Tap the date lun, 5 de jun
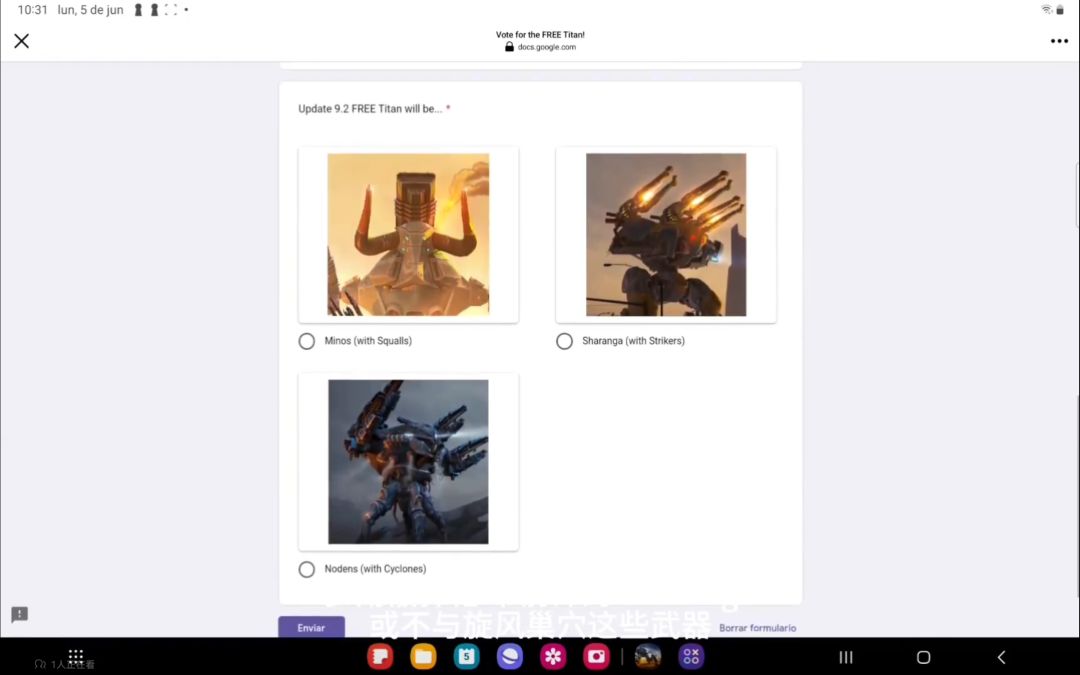Image resolution: width=1080 pixels, height=675 pixels. coord(90,10)
